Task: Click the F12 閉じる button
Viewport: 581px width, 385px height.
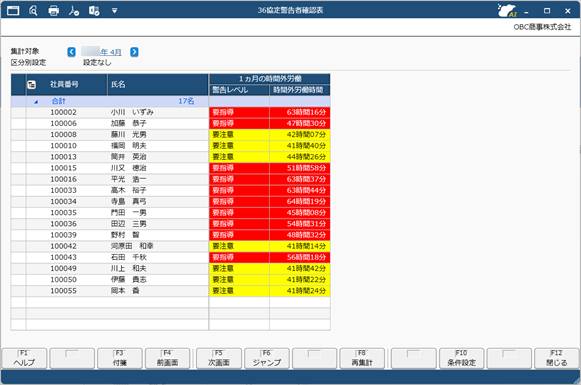Action: pyautogui.click(x=557, y=358)
